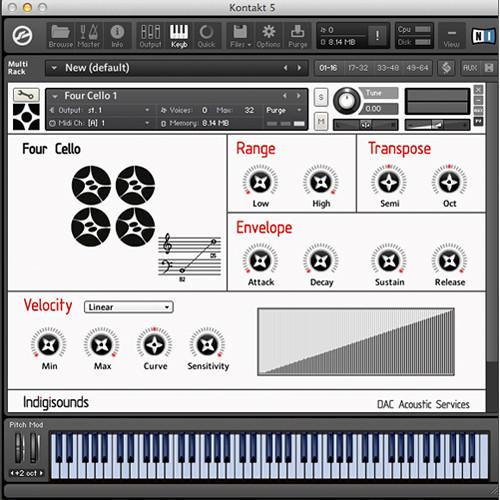This screenshot has height=500, width=500.
Task: Click the Range Low knob
Action: coord(260,182)
